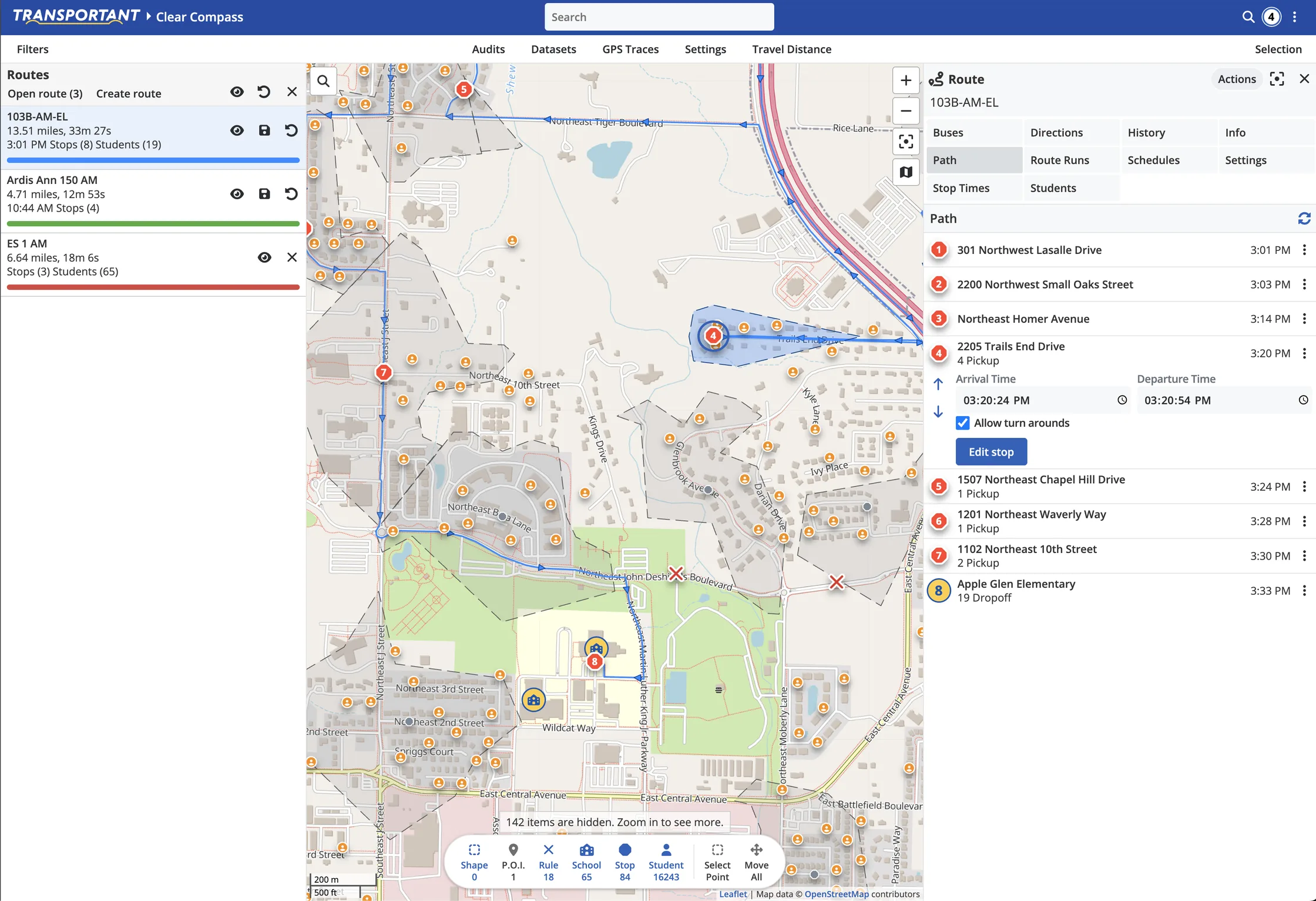Viewport: 1316px width, 901px height.
Task: Click the map fit-to-bounds icon
Action: [x=906, y=141]
